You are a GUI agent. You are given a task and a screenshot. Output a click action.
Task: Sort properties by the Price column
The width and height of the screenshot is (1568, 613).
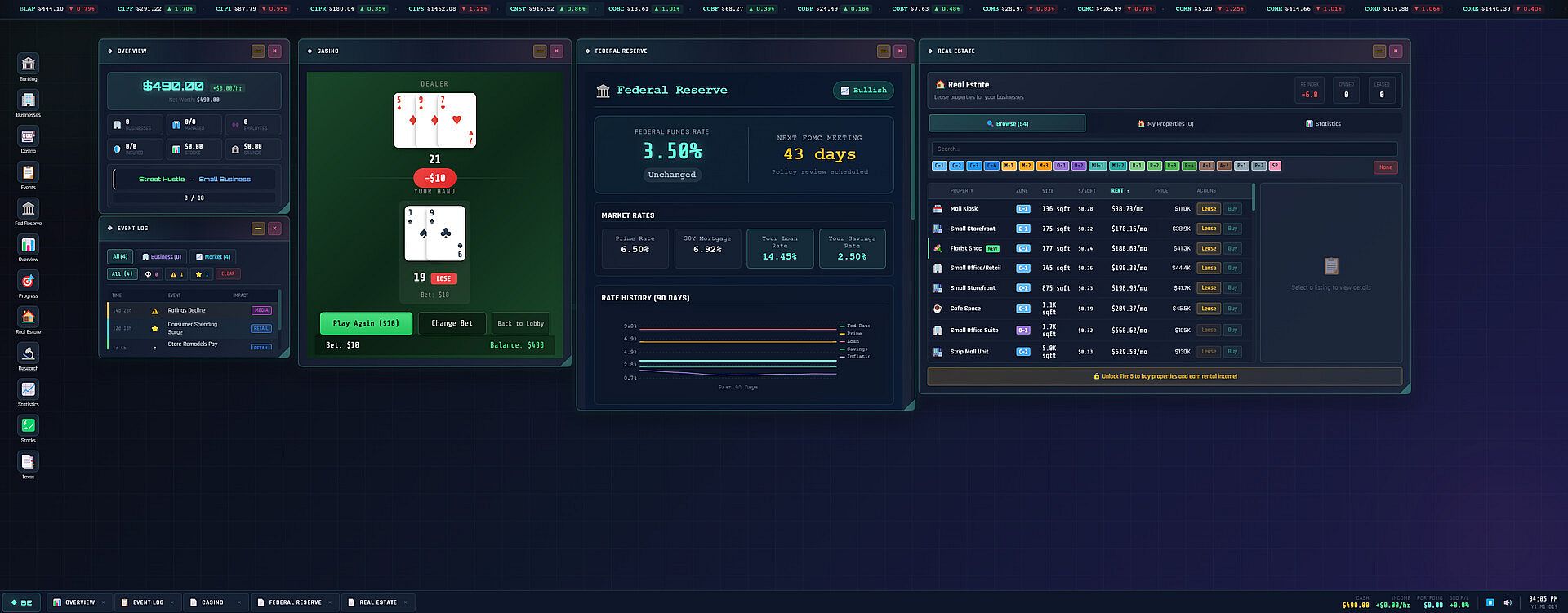1161,191
